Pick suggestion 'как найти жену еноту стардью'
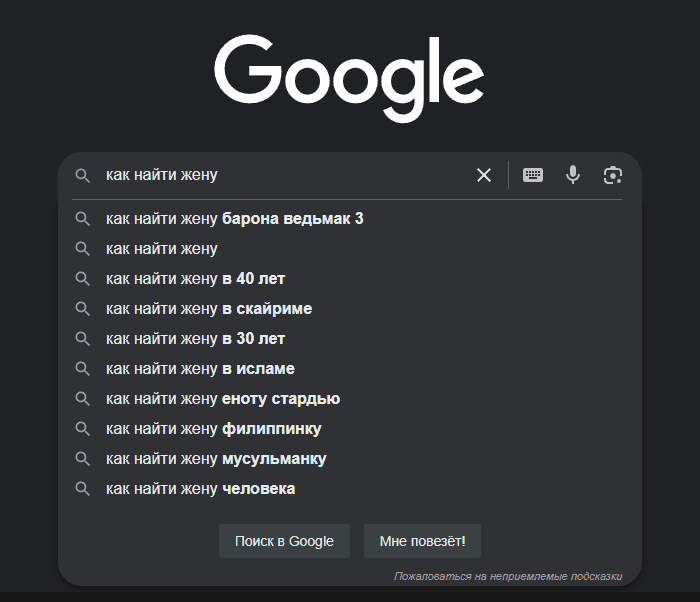Viewport: 700px width, 602px height. click(350, 398)
